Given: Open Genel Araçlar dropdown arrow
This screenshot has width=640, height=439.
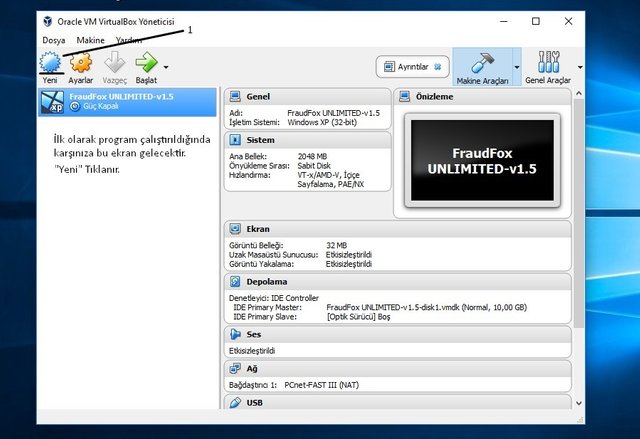Looking at the screenshot, I should [x=580, y=67].
